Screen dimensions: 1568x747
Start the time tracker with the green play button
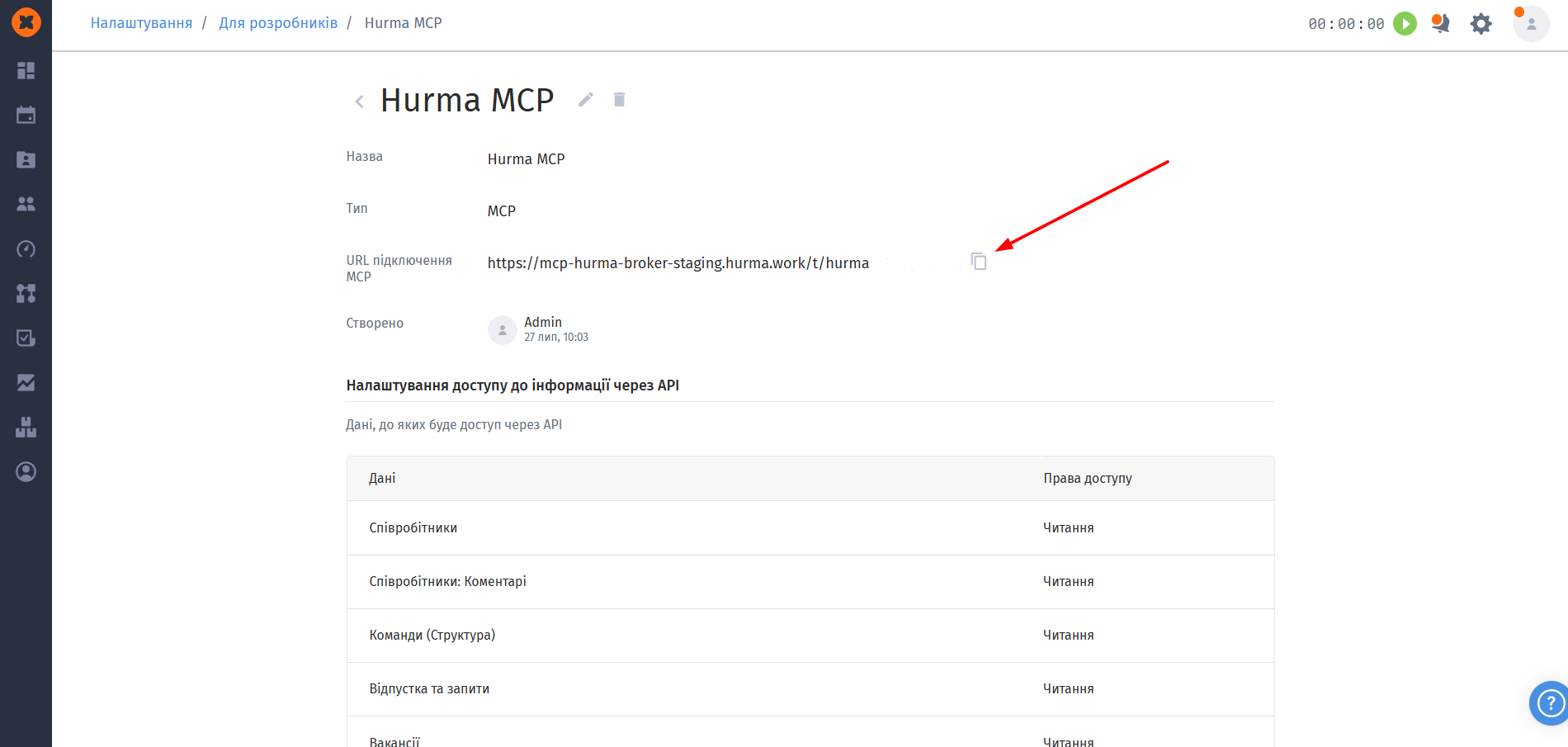1405,23
